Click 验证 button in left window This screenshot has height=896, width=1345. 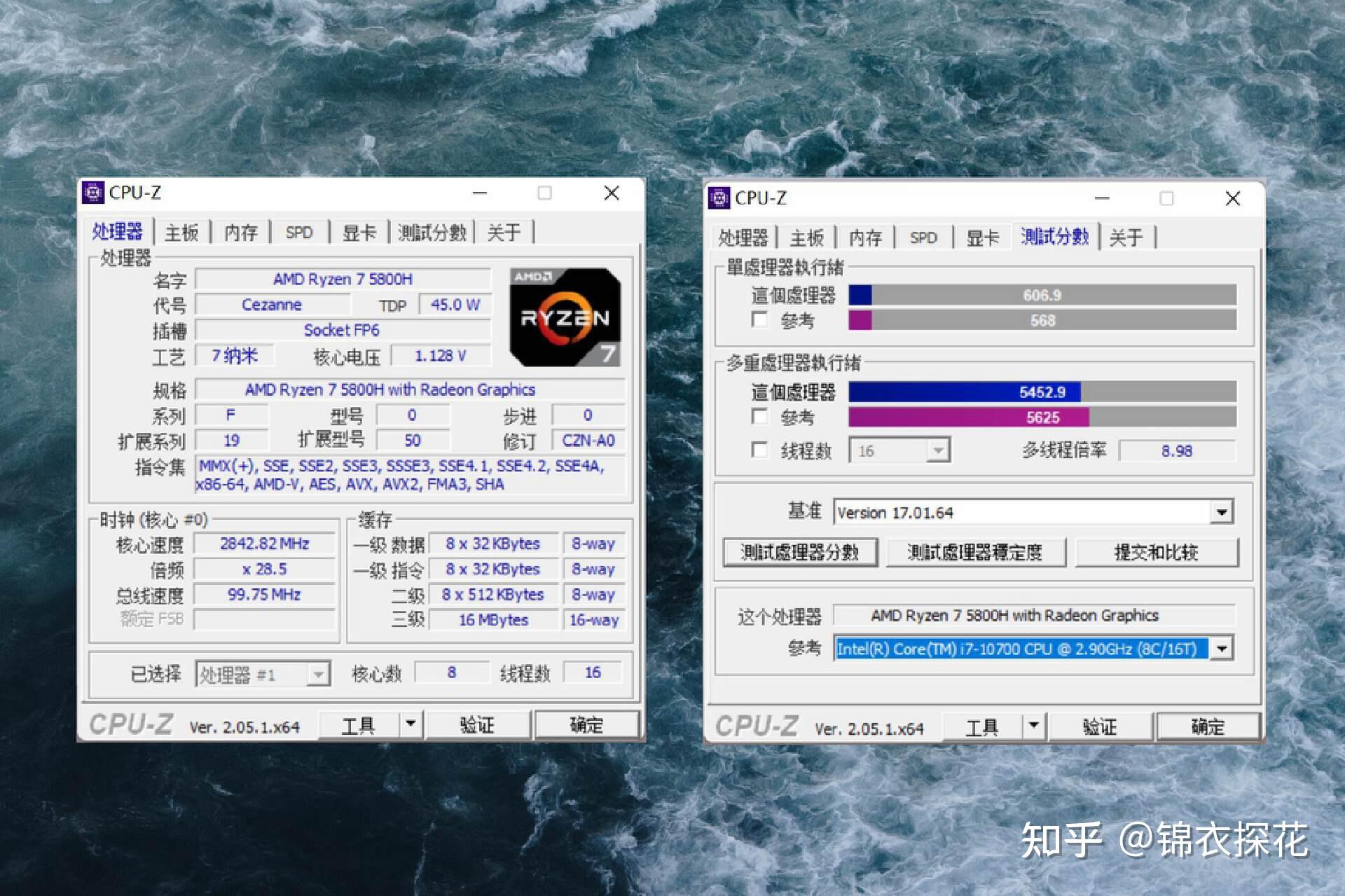(478, 724)
